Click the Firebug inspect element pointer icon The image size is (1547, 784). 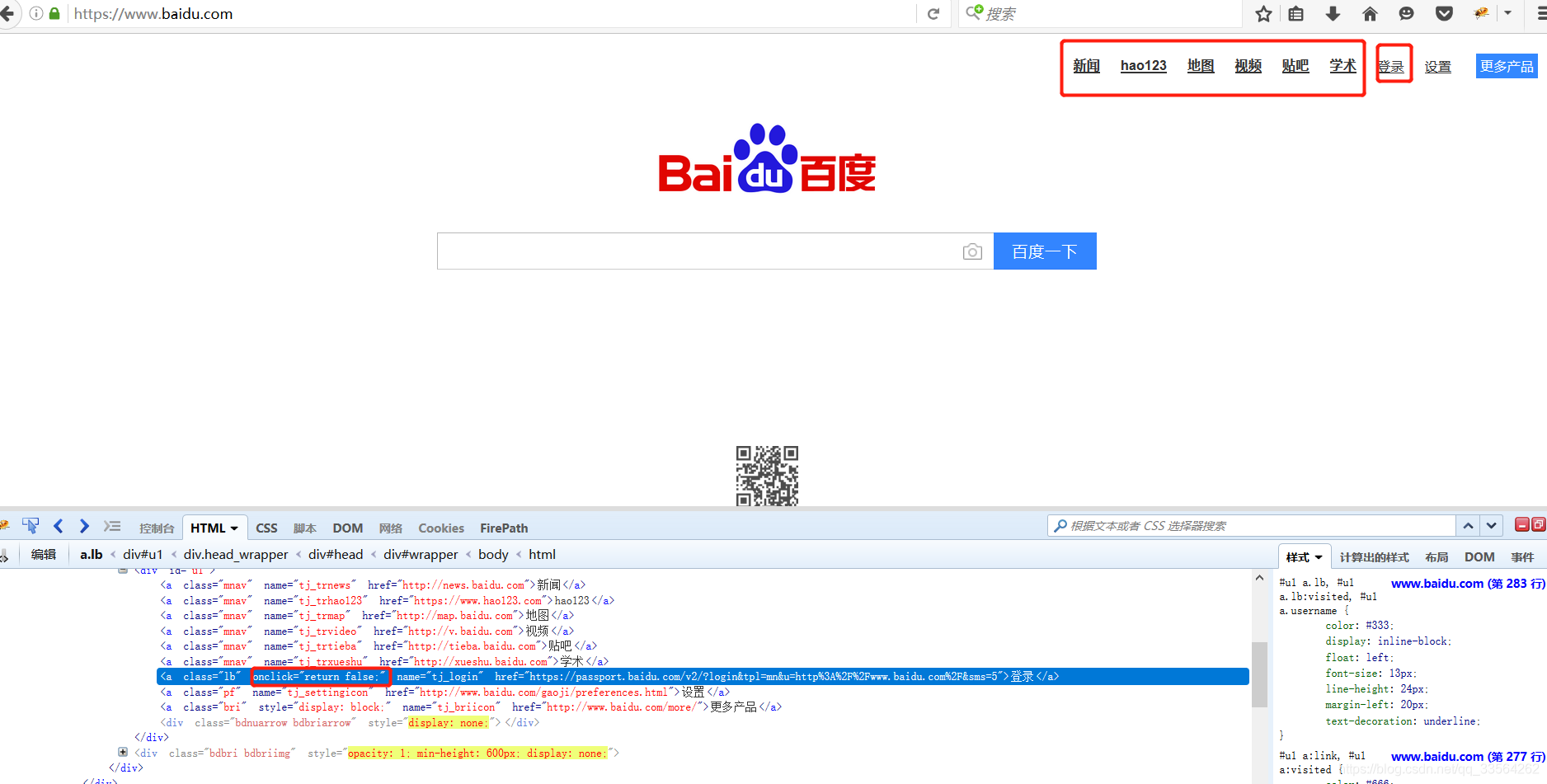(x=31, y=526)
